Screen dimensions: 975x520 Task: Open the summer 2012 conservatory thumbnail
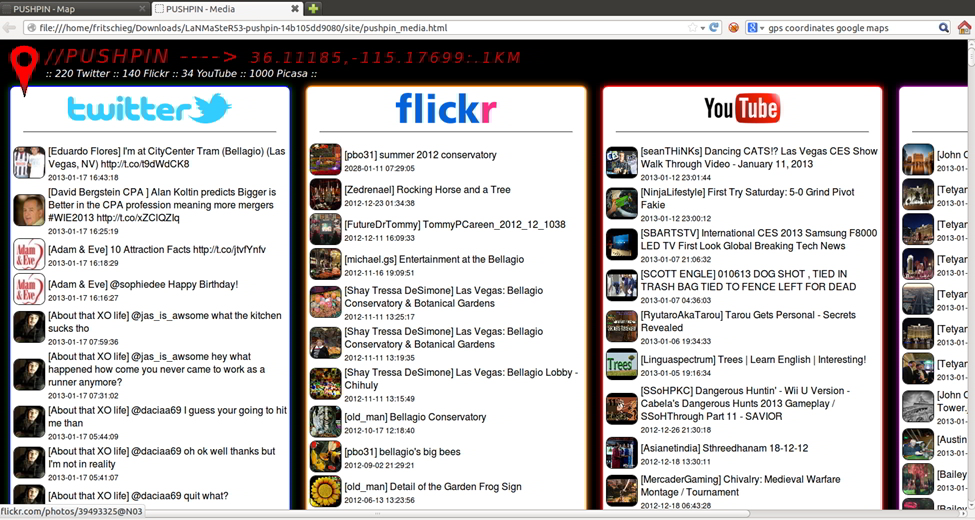point(326,159)
